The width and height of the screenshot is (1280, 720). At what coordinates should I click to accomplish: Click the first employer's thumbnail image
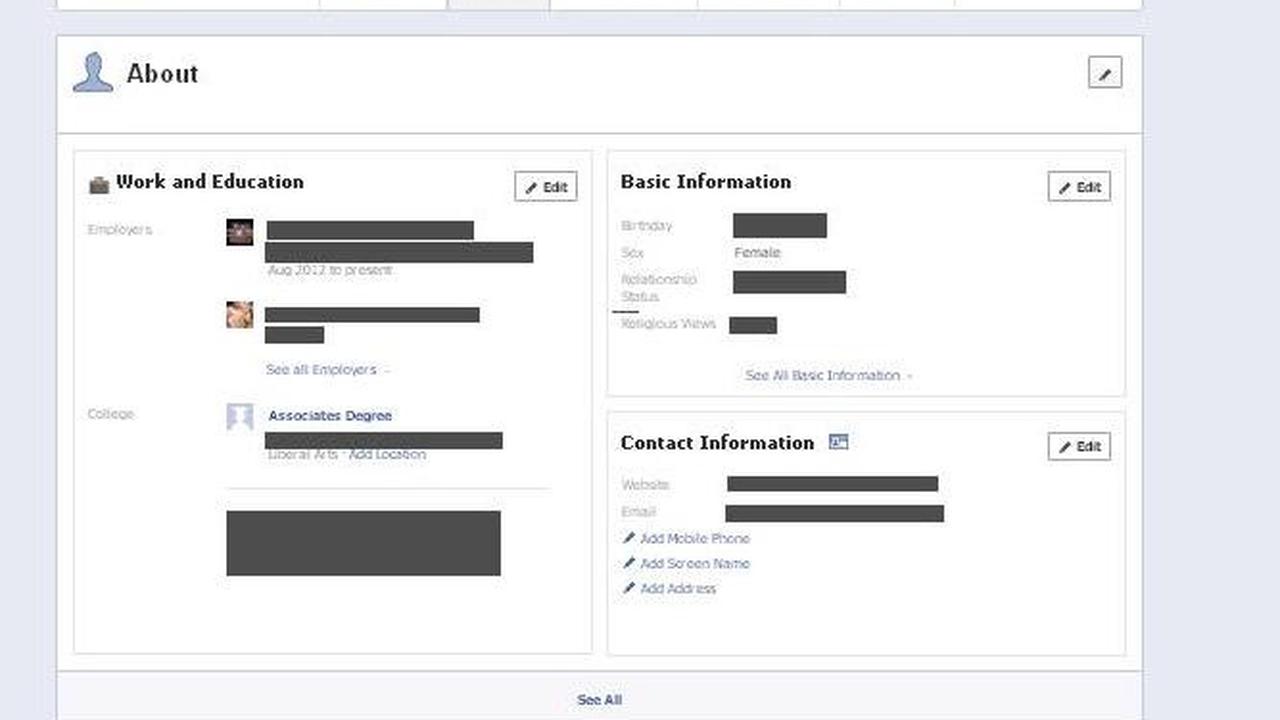pyautogui.click(x=239, y=232)
